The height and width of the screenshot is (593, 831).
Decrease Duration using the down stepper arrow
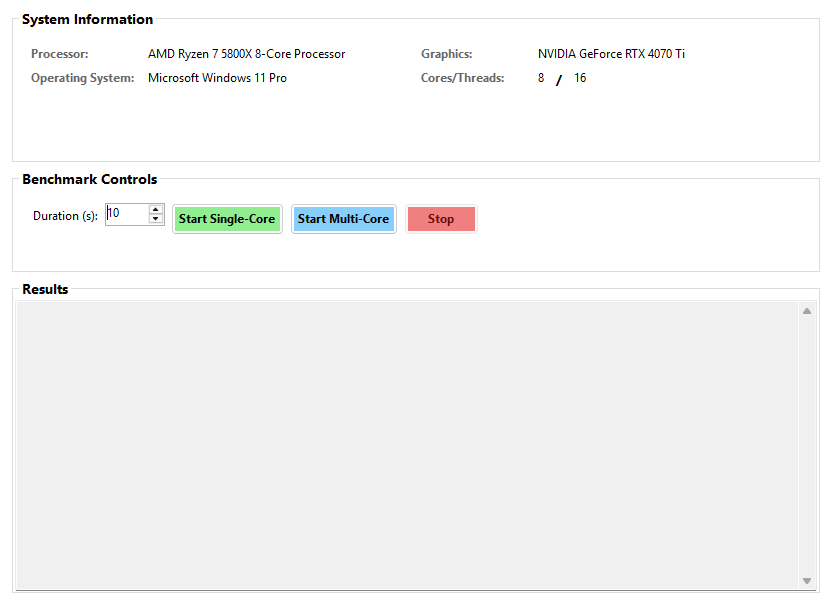point(155,218)
